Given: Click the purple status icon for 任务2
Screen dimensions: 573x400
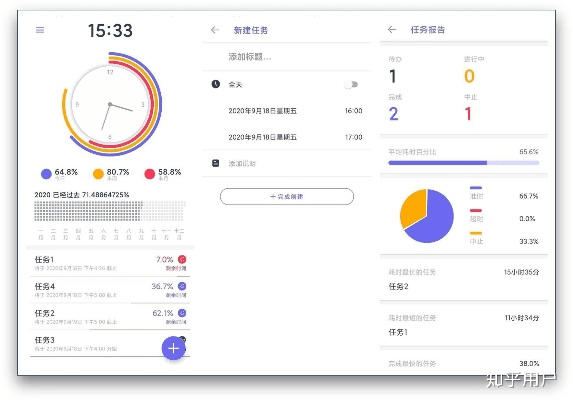Looking at the screenshot, I should pyautogui.click(x=182, y=313).
